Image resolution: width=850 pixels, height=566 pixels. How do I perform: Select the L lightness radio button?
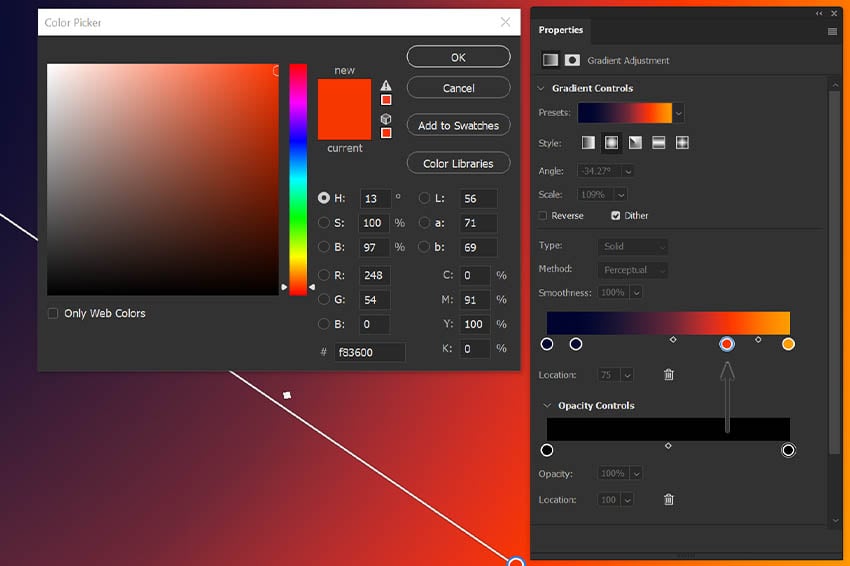click(424, 198)
